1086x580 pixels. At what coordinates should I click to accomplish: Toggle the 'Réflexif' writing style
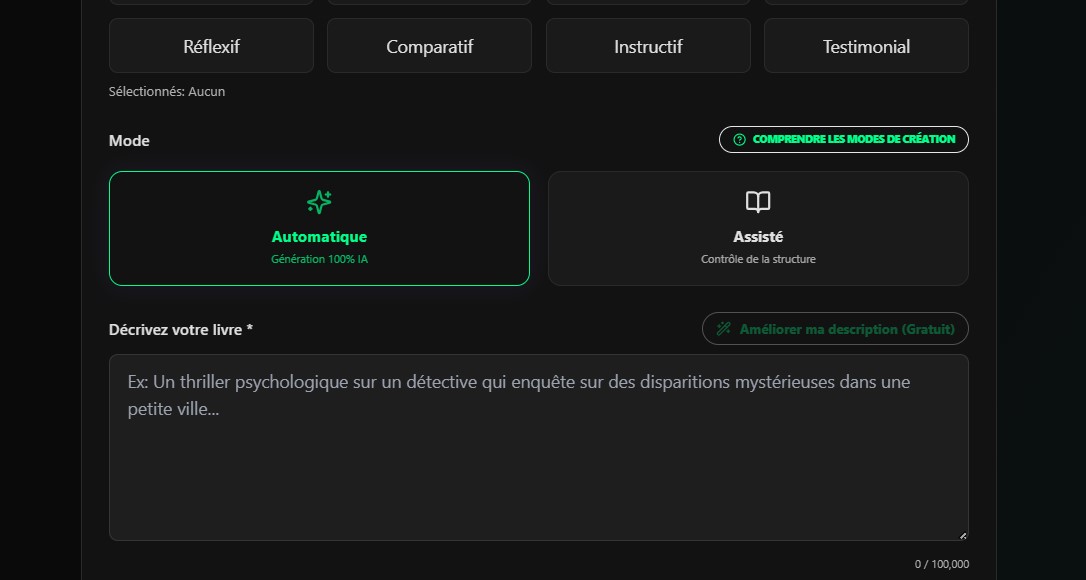[x=210, y=45]
